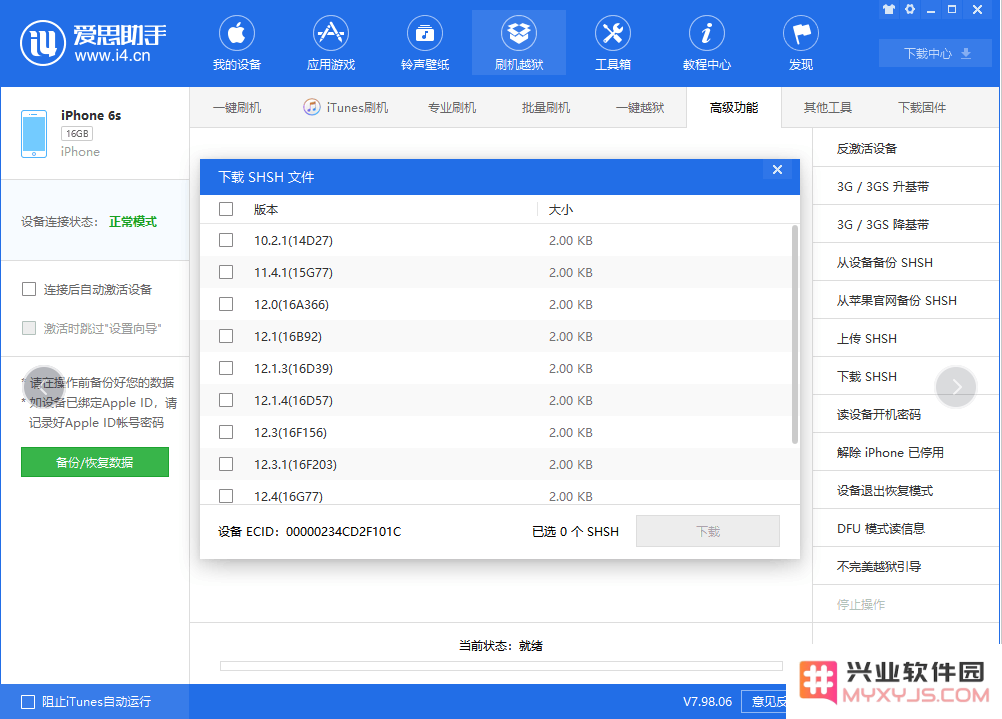Click 从设备备份 SHSH option

click(906, 262)
